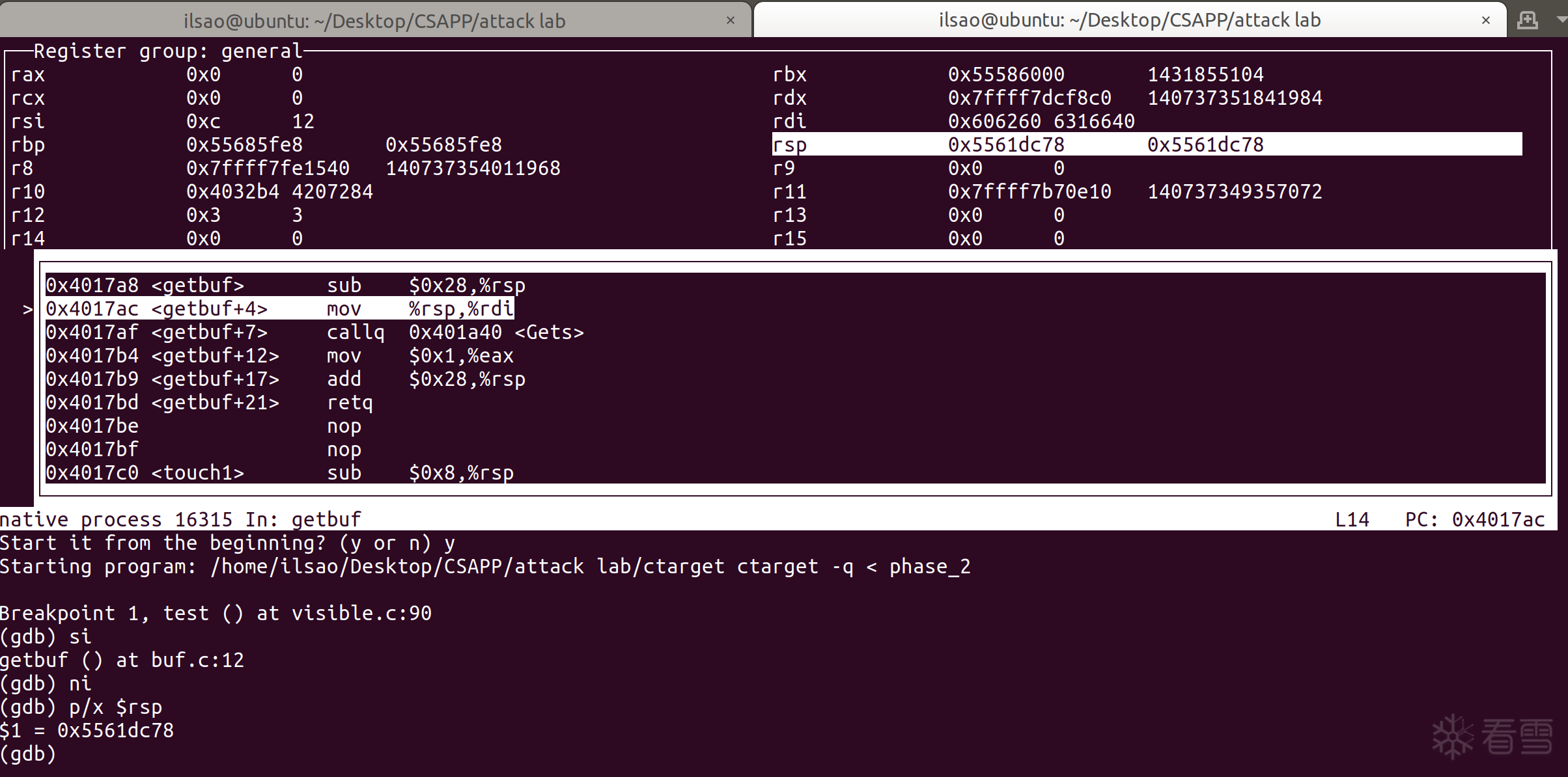This screenshot has width=1568, height=777.
Task: Click the callq Gets instruction line
Action: tap(315, 333)
